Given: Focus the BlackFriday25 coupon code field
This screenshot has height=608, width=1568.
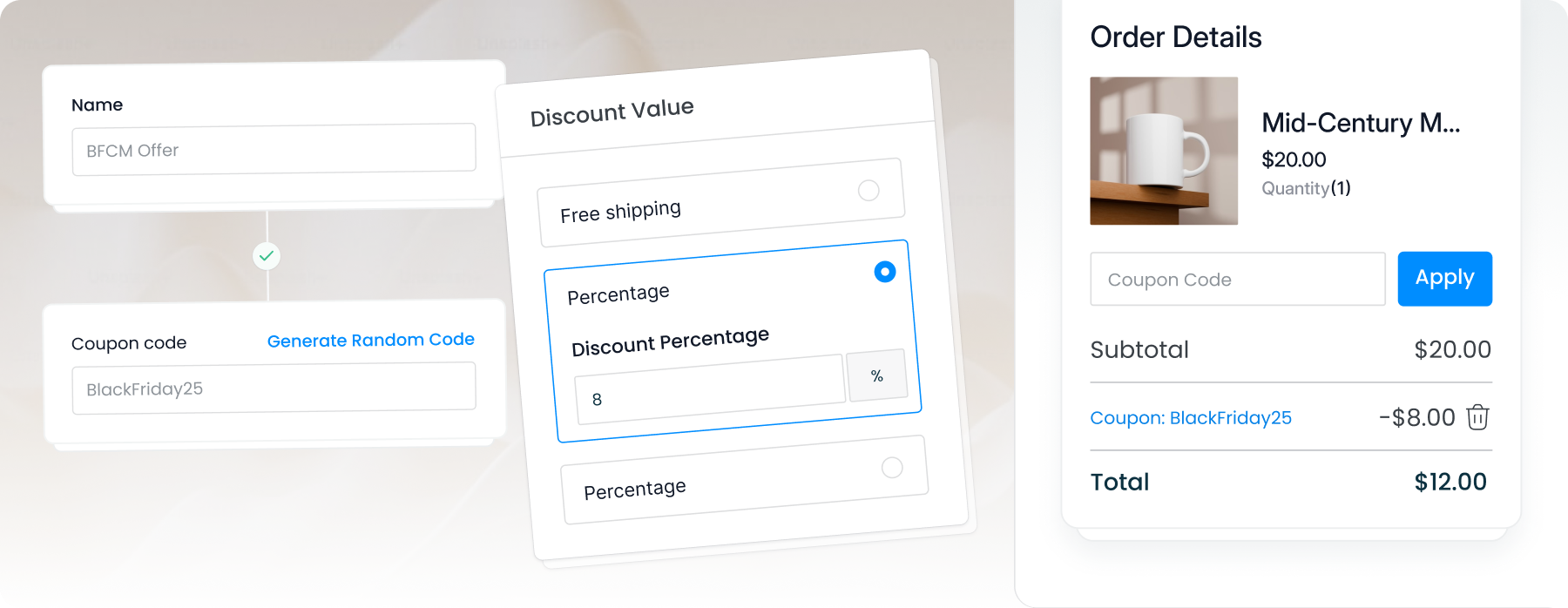Looking at the screenshot, I should click(x=274, y=388).
